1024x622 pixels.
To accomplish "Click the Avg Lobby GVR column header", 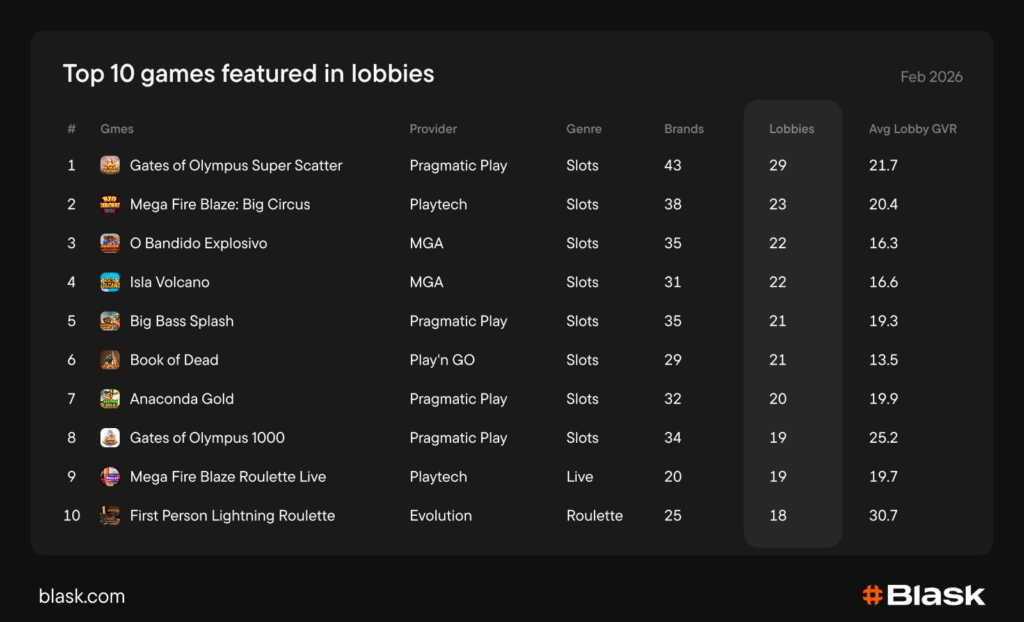I will 912,129.
